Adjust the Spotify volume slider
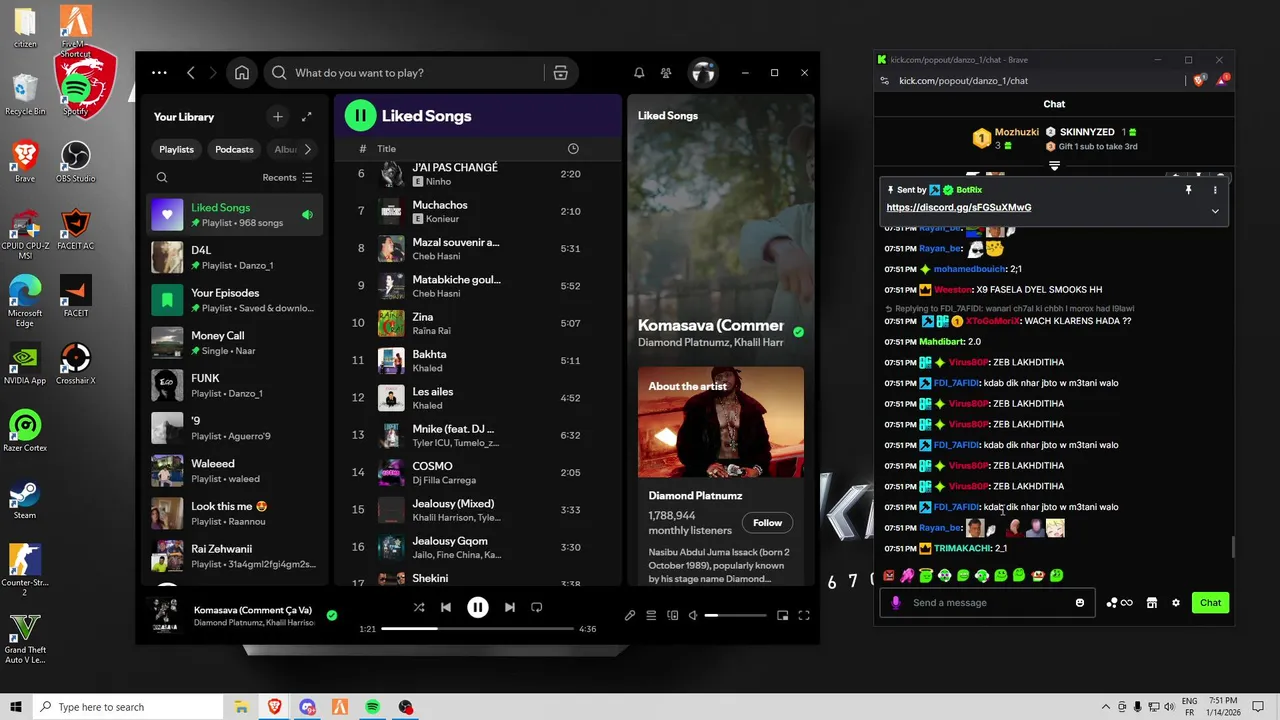The width and height of the screenshot is (1280, 720). 735,616
